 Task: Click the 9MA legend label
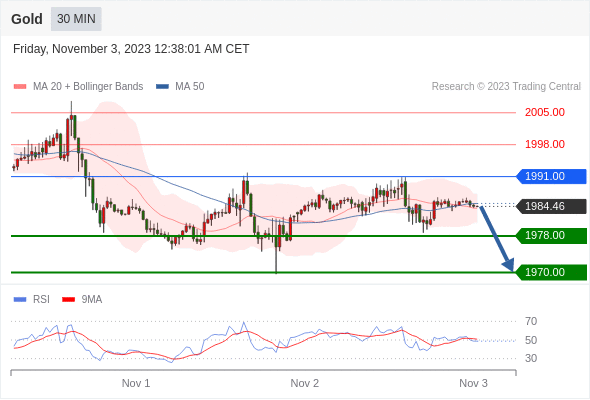click(92, 300)
